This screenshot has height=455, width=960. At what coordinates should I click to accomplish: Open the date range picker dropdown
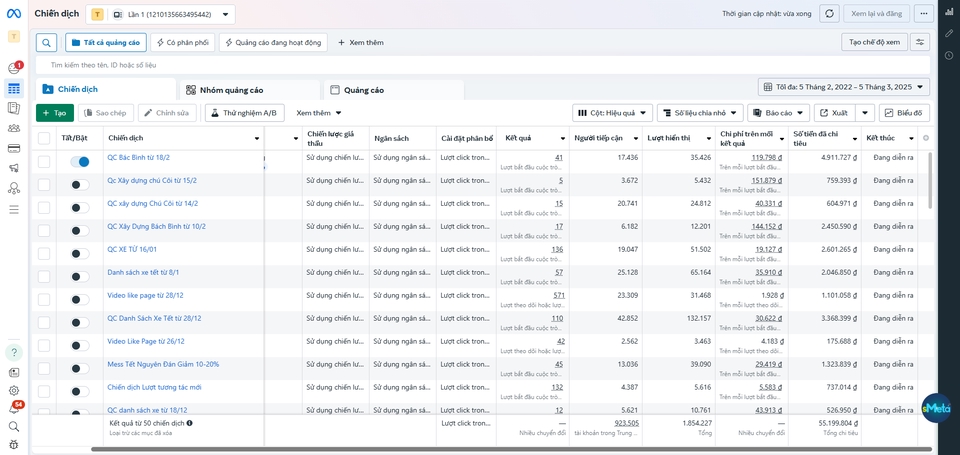[844, 88]
